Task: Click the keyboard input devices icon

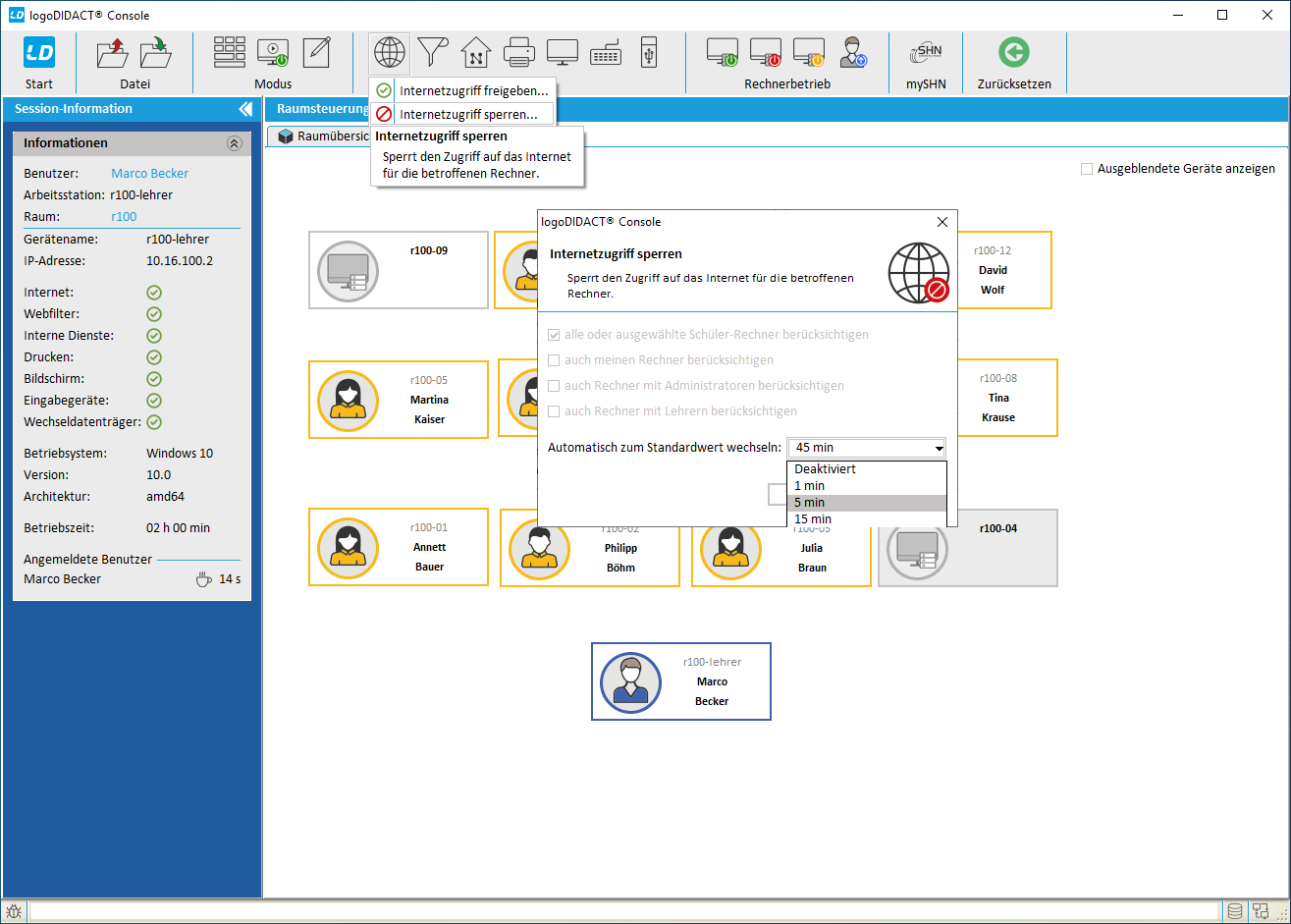Action: pyautogui.click(x=606, y=51)
